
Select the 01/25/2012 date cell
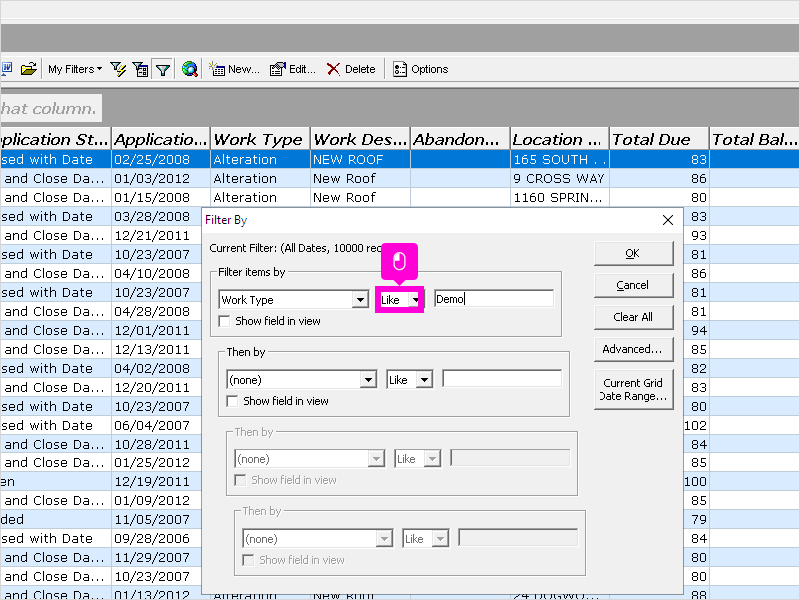(x=157, y=462)
